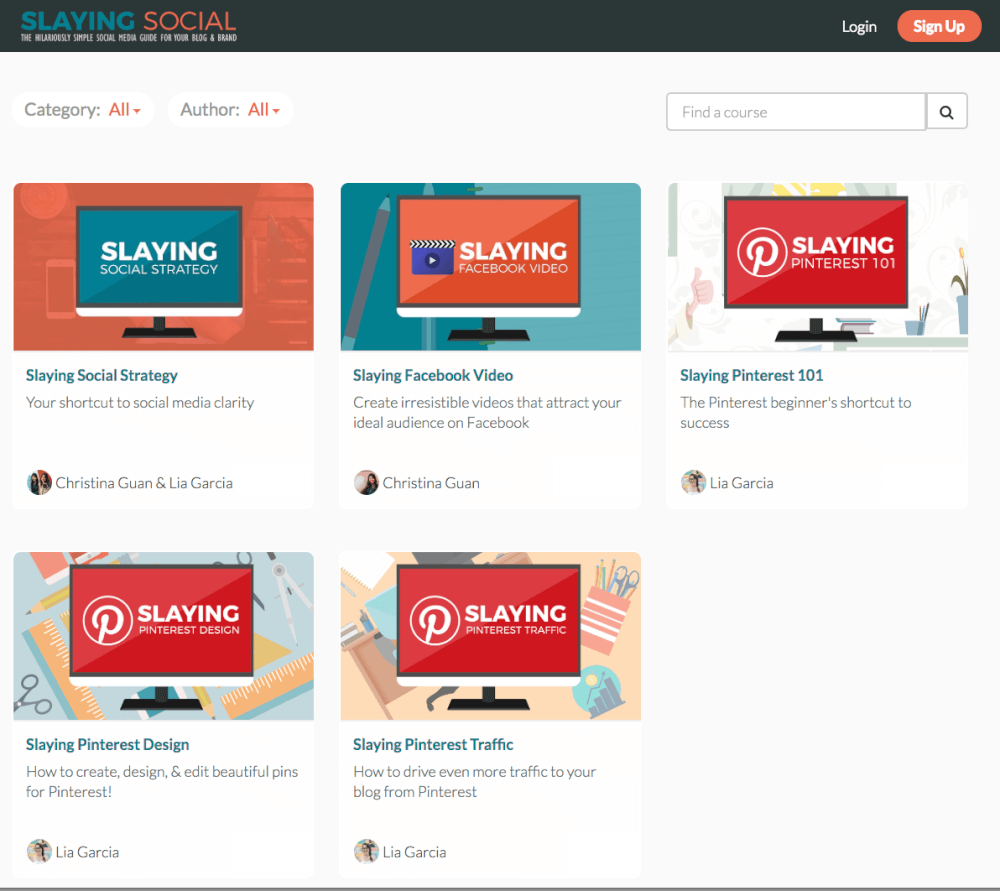The image size is (1000, 891).
Task: Click Lia Garcia's avatar on Pinterest Design card
Action: click(39, 851)
